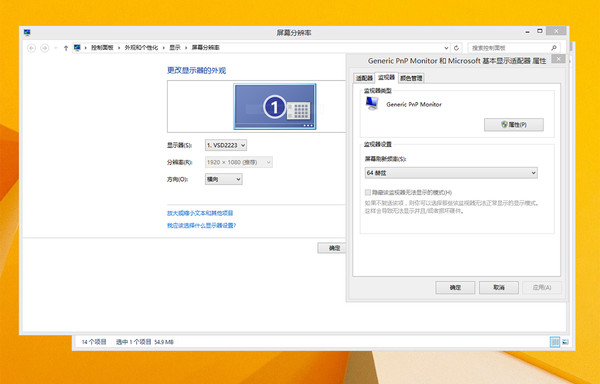Open the 64 Hz refresh rate dropdown
Viewport: 600px width, 384px height.
[x=451, y=173]
